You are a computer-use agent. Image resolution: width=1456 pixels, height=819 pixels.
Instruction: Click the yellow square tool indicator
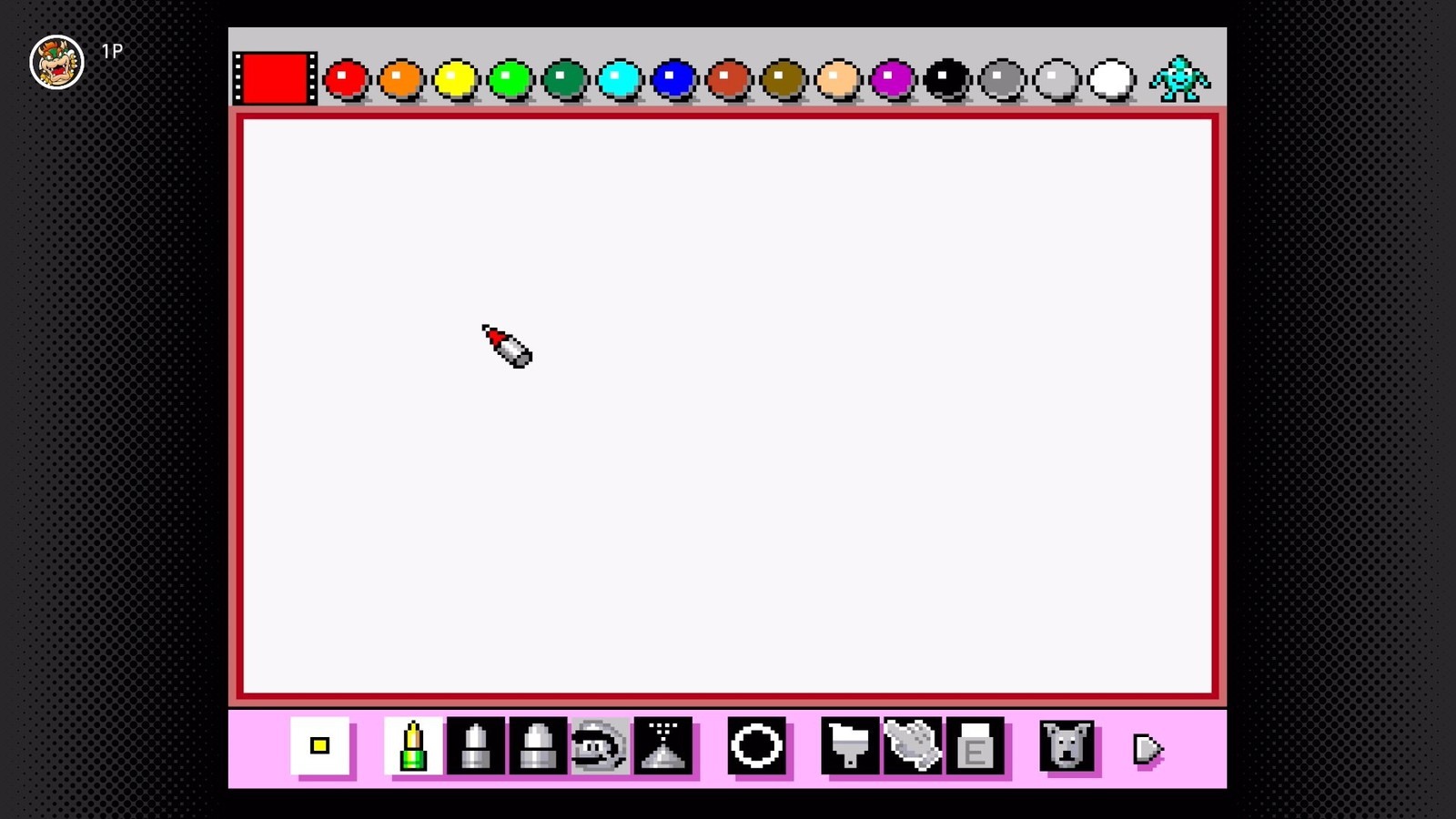click(x=319, y=746)
